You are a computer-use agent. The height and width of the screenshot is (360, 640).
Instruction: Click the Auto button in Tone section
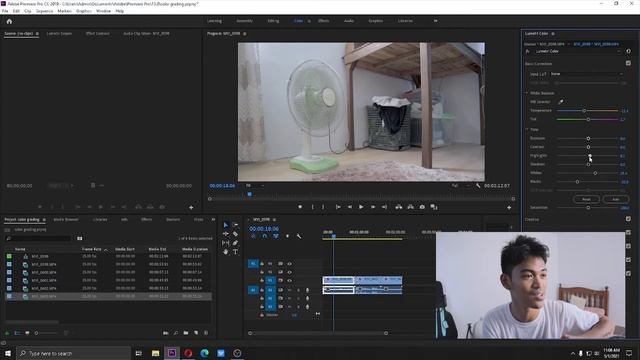pos(616,199)
